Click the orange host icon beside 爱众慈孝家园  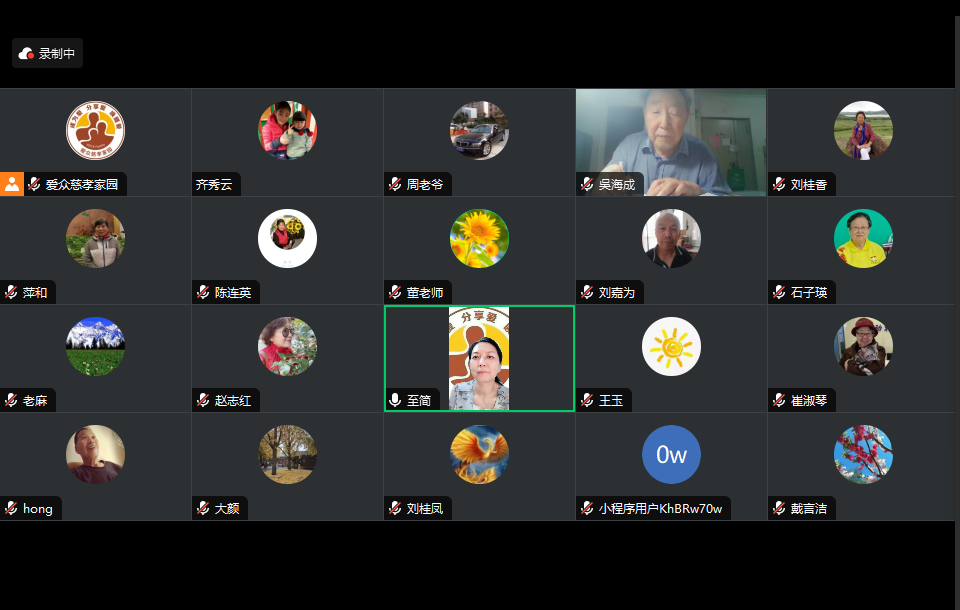tap(12, 184)
